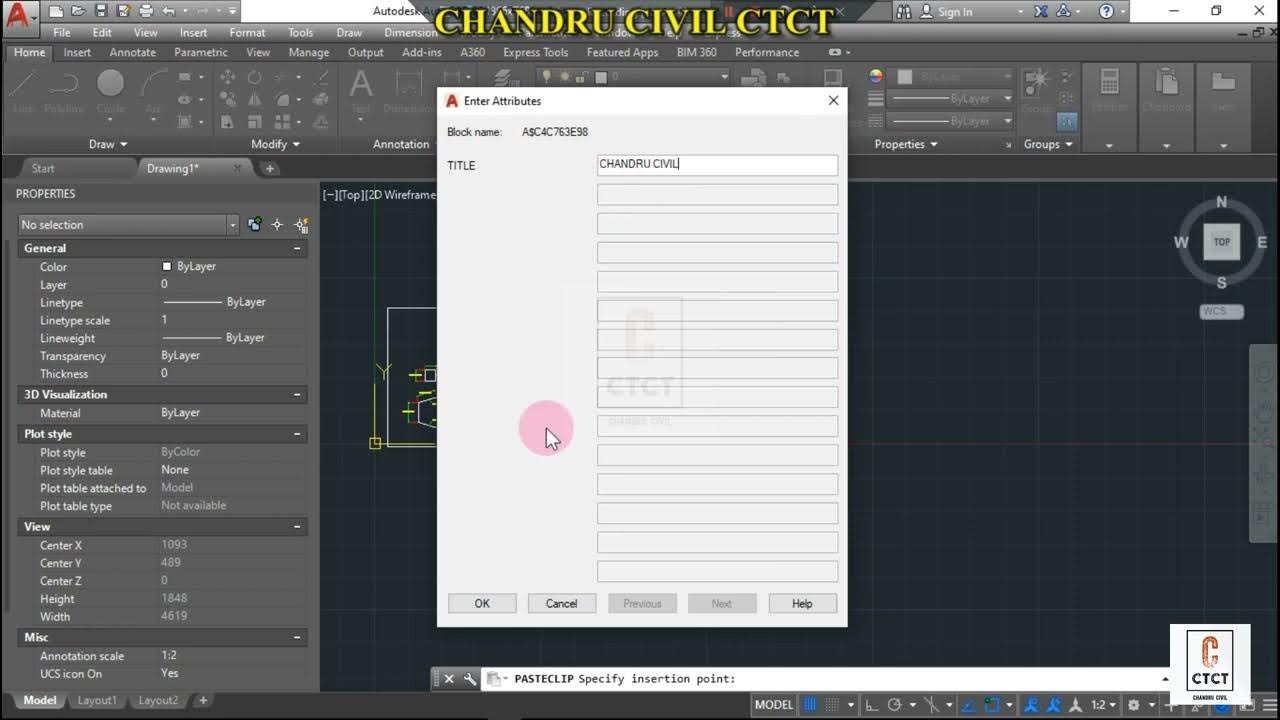This screenshot has width=1280, height=720.
Task: Toggle snap mode in status bar
Action: pos(832,704)
